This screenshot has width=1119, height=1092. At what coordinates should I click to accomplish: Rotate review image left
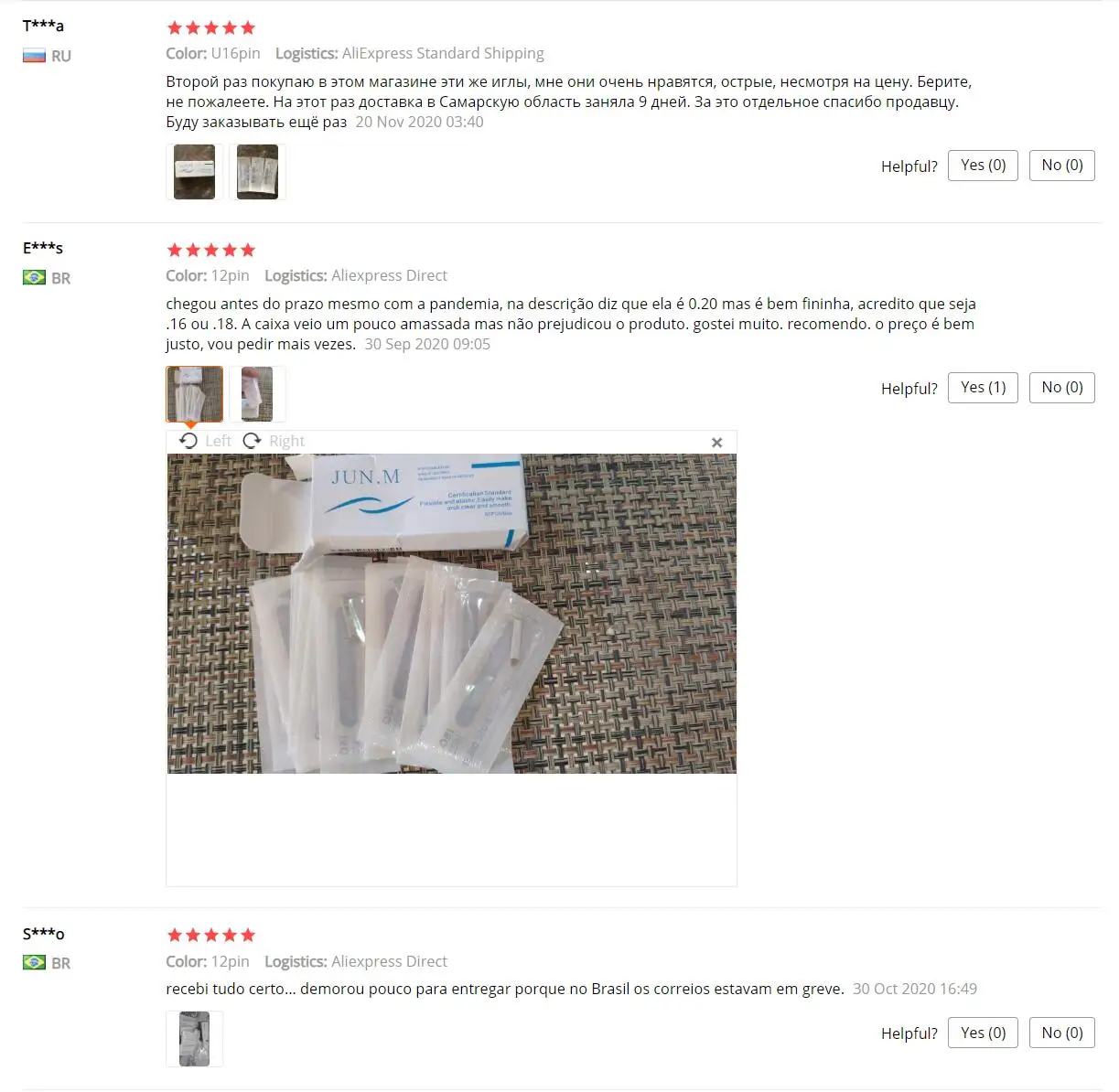point(205,441)
